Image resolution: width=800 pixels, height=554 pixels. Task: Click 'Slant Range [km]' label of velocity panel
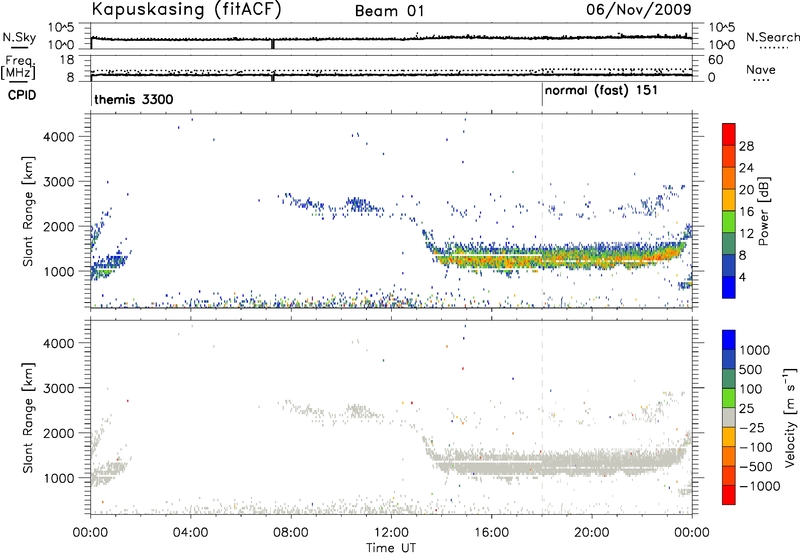click(28, 418)
